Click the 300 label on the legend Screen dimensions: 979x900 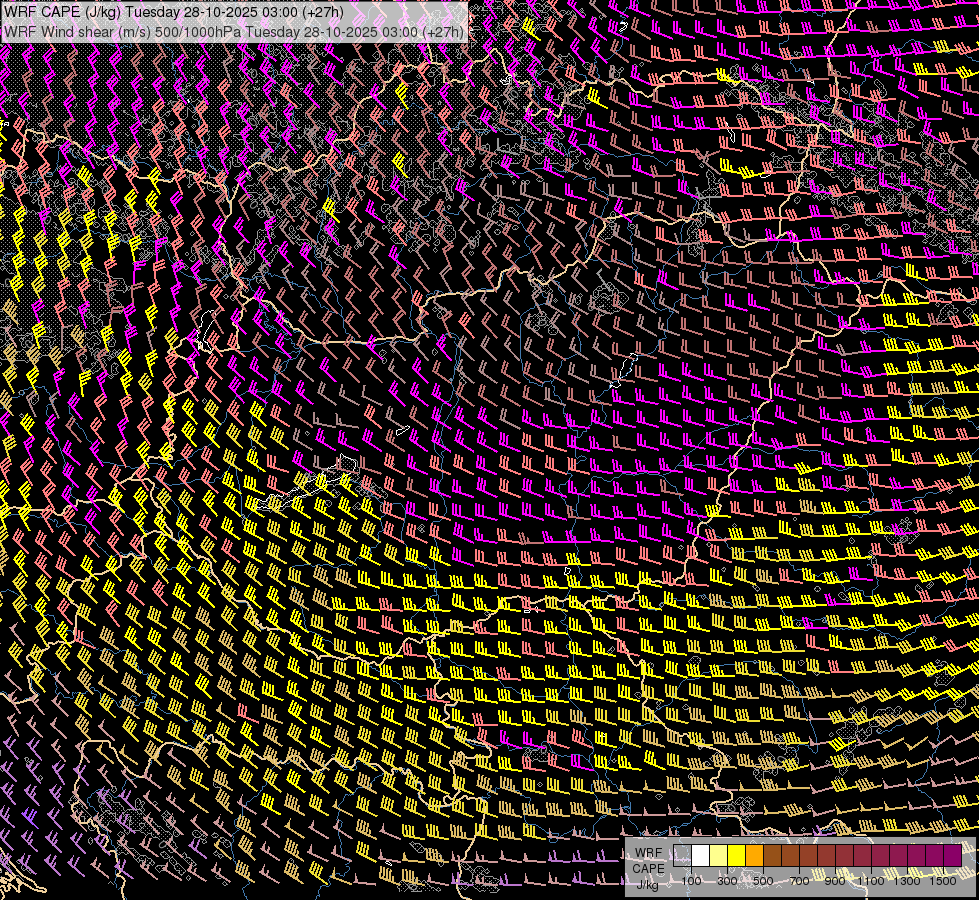(727, 881)
